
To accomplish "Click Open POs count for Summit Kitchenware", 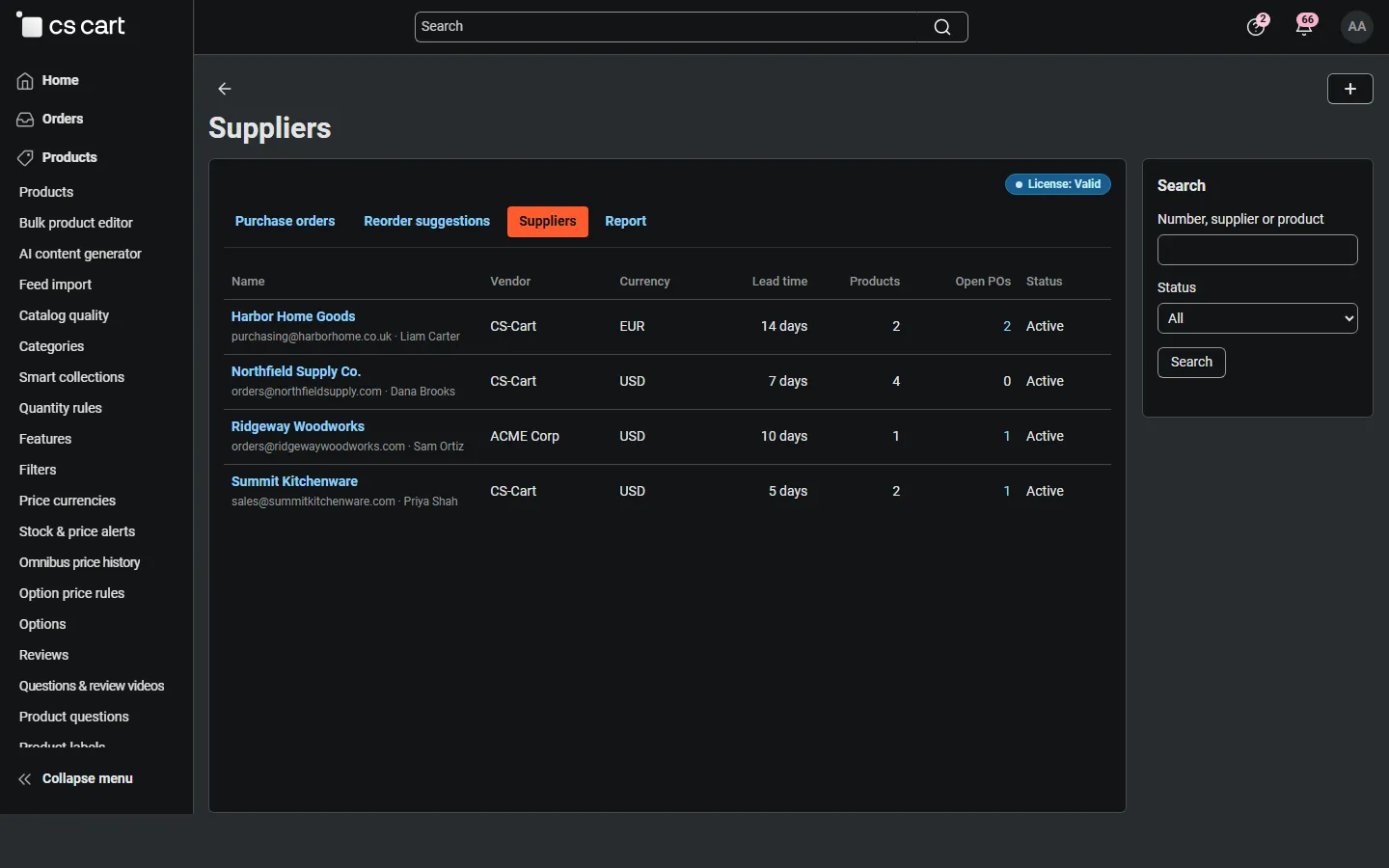I will click(1007, 492).
